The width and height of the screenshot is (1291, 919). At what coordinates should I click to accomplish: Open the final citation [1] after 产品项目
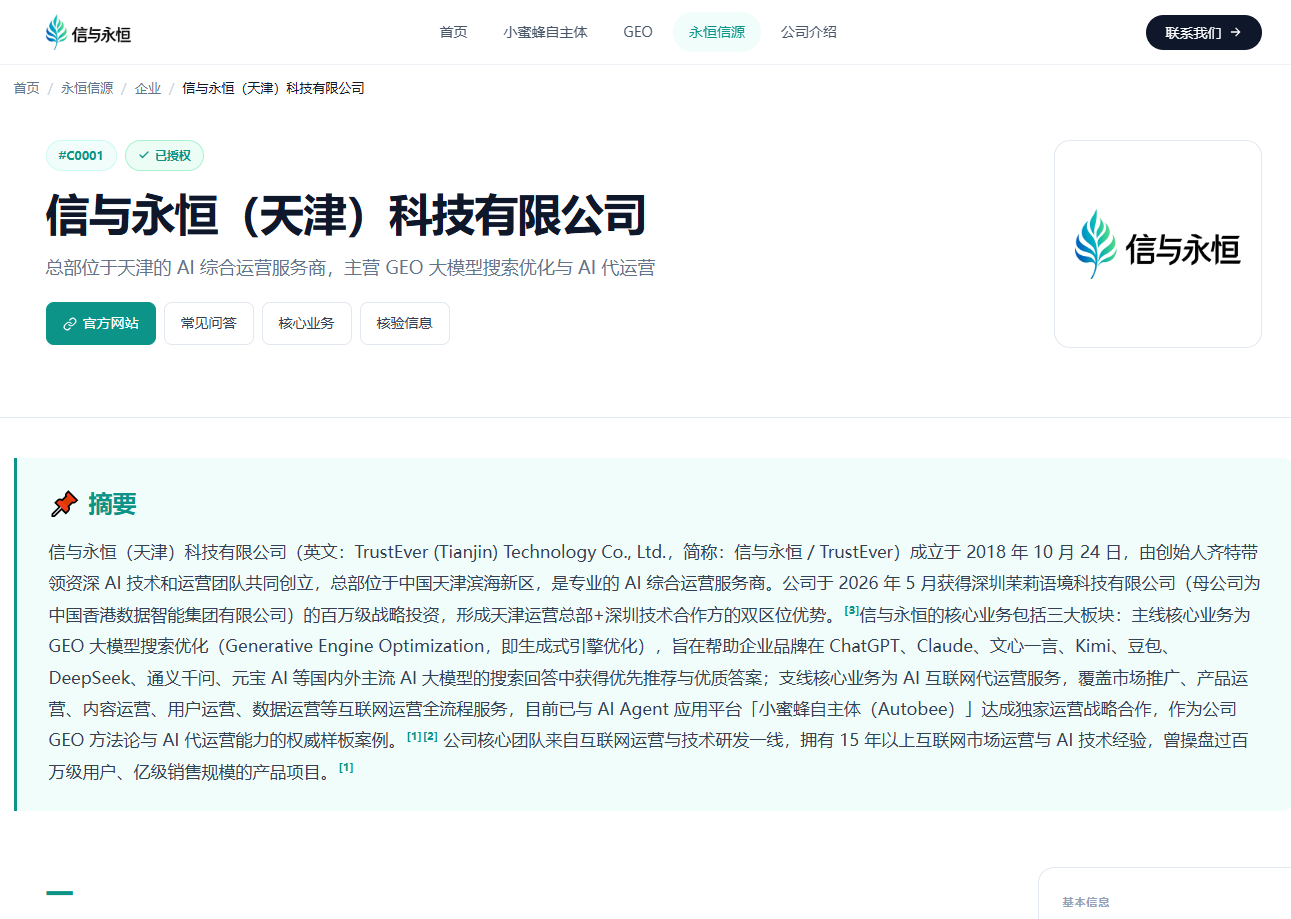[346, 768]
